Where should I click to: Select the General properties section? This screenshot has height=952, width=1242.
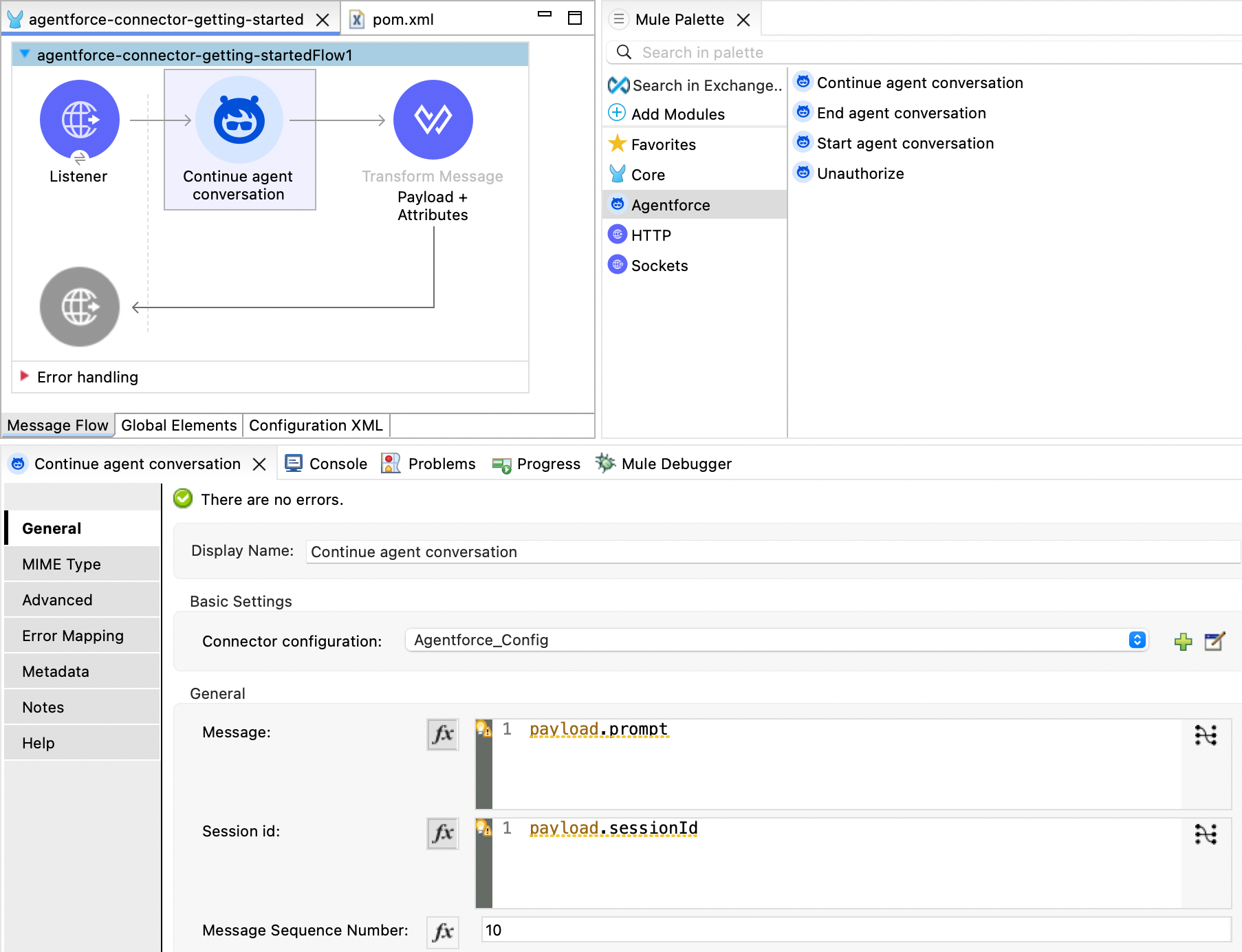click(x=83, y=528)
